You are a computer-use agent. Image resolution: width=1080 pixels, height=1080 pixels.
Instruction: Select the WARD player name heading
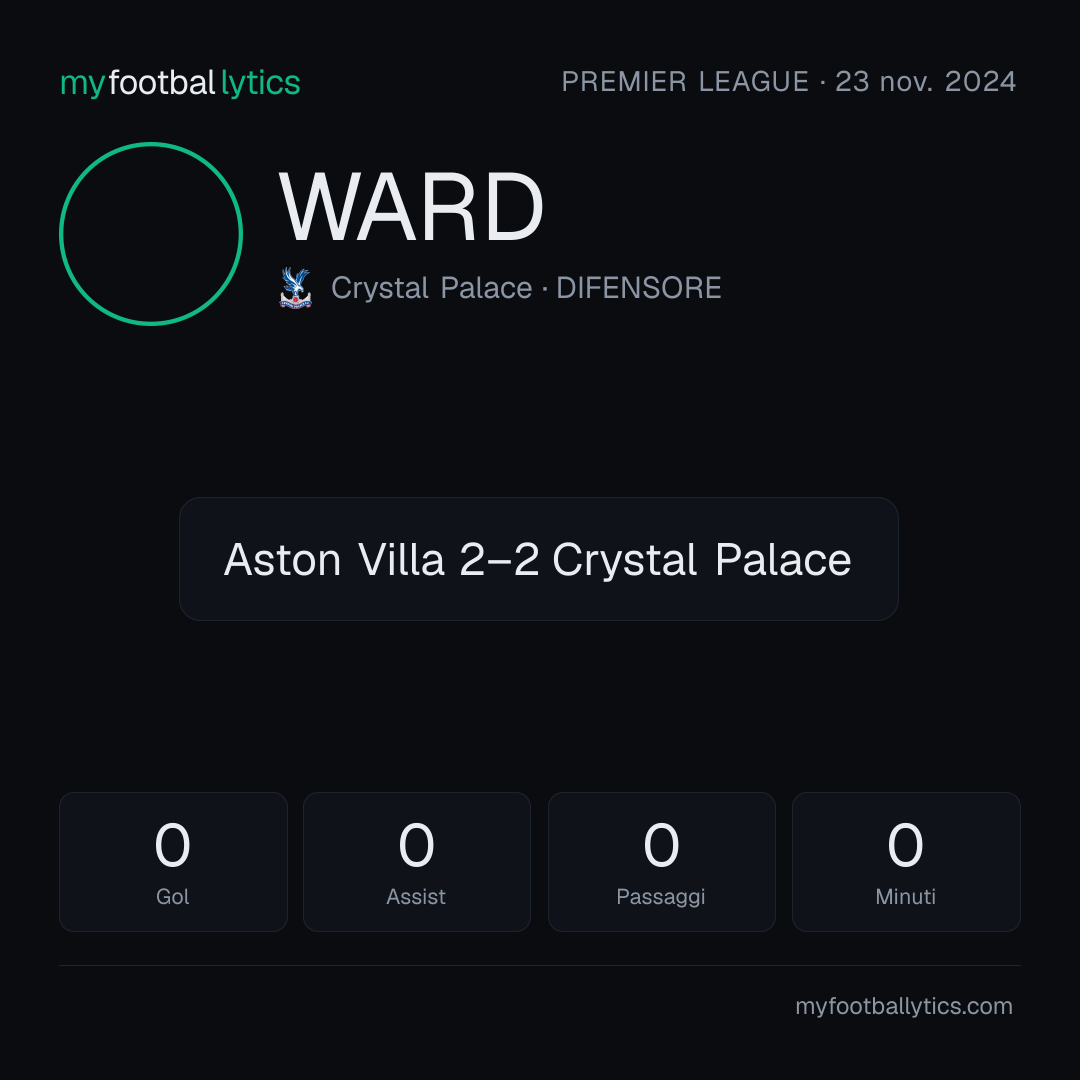pos(411,207)
